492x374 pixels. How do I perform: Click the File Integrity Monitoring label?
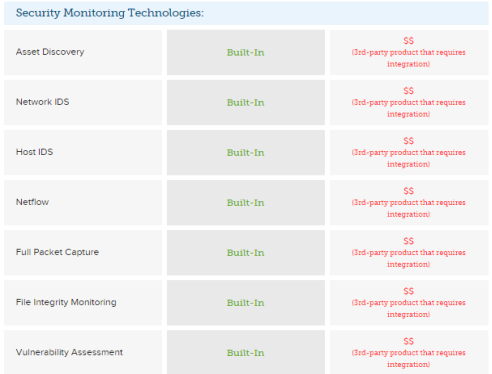tap(66, 302)
